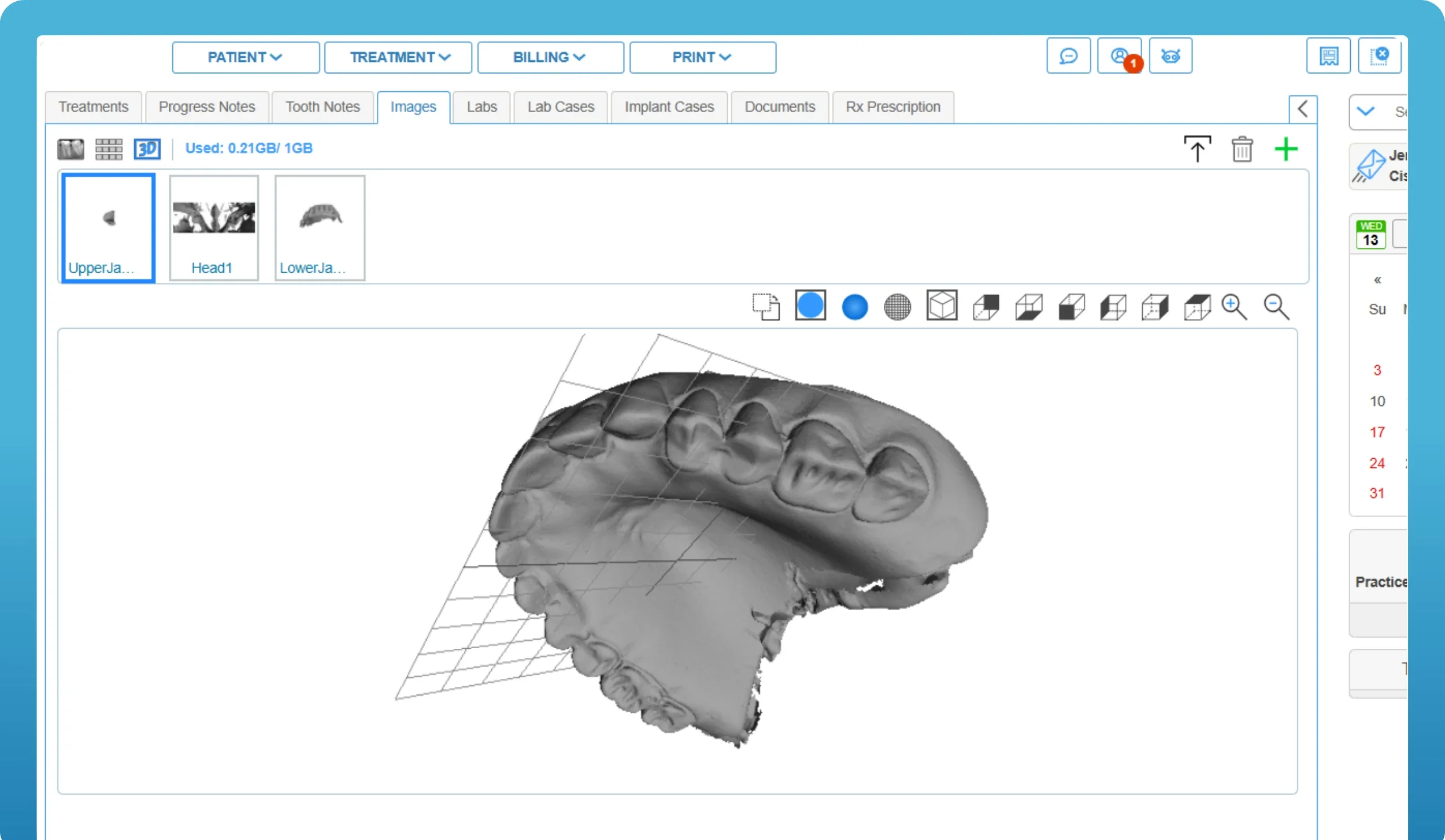Add a new image with green plus

1286,150
